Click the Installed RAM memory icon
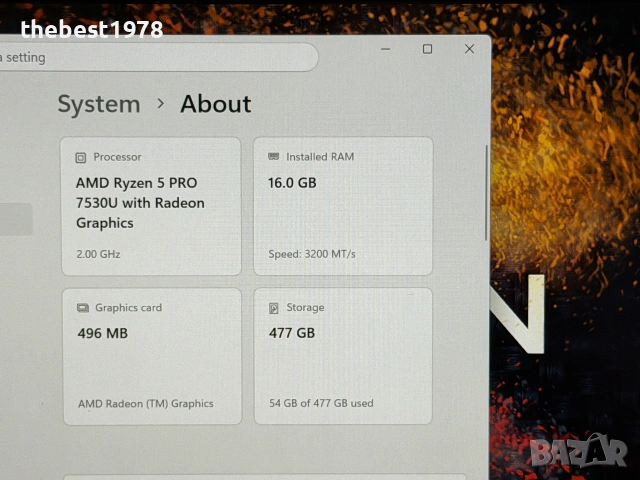Viewport: 640px width, 480px height. [273, 156]
